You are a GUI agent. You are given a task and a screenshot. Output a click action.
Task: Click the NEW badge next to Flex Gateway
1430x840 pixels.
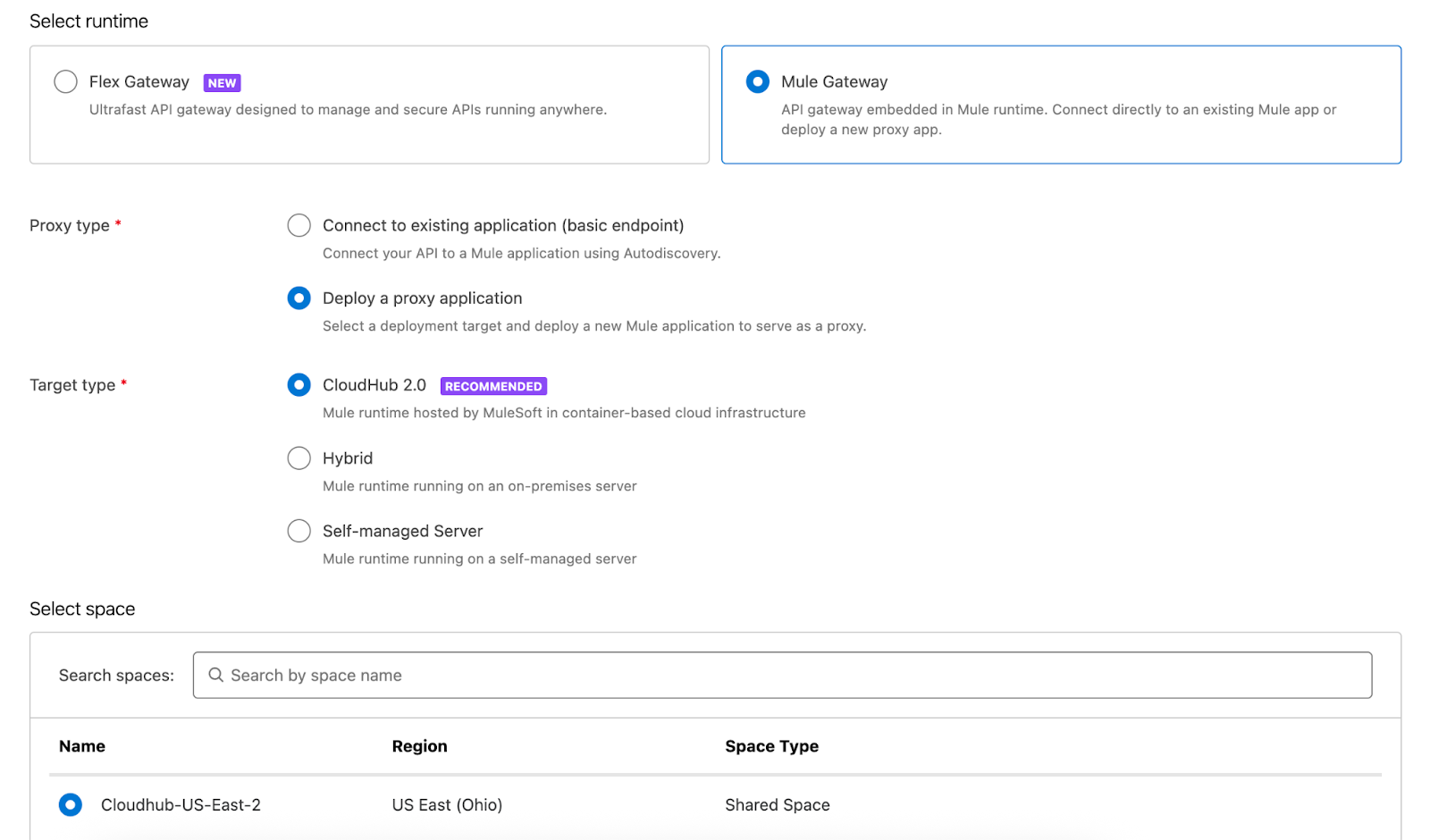223,83
